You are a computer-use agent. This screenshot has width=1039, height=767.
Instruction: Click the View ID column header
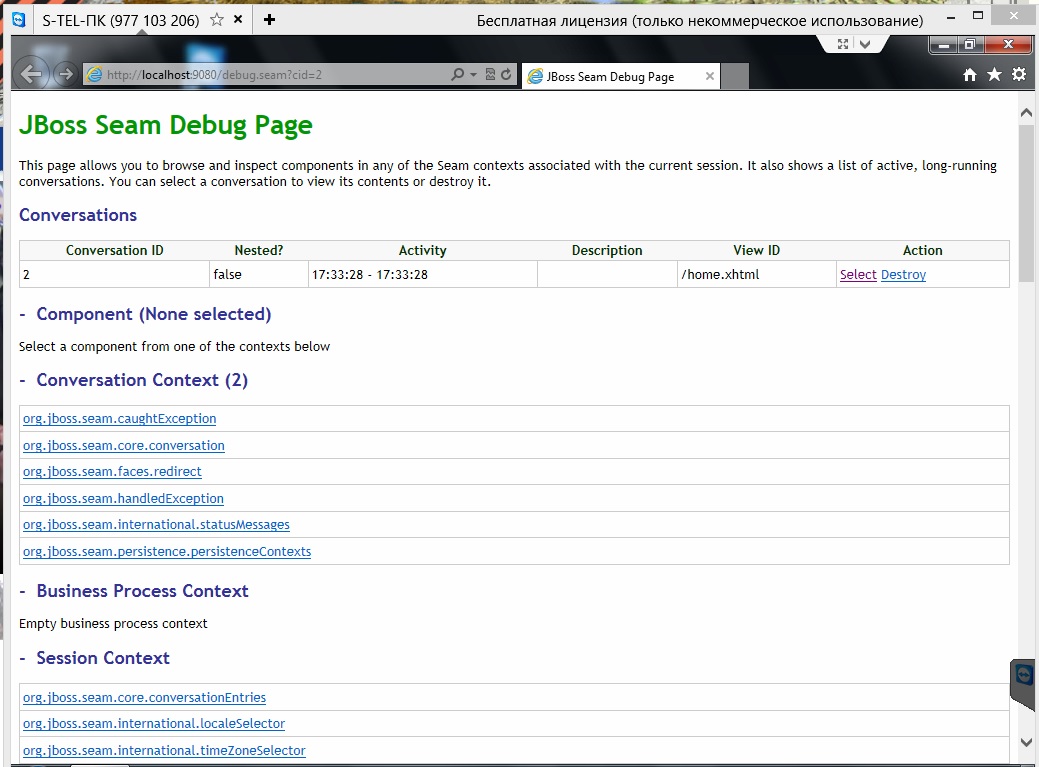click(x=757, y=250)
